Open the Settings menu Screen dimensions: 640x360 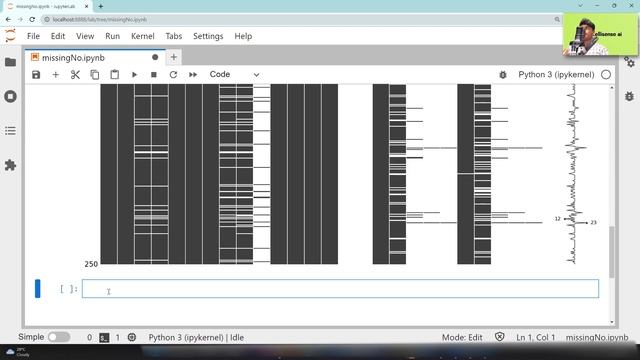click(x=208, y=36)
